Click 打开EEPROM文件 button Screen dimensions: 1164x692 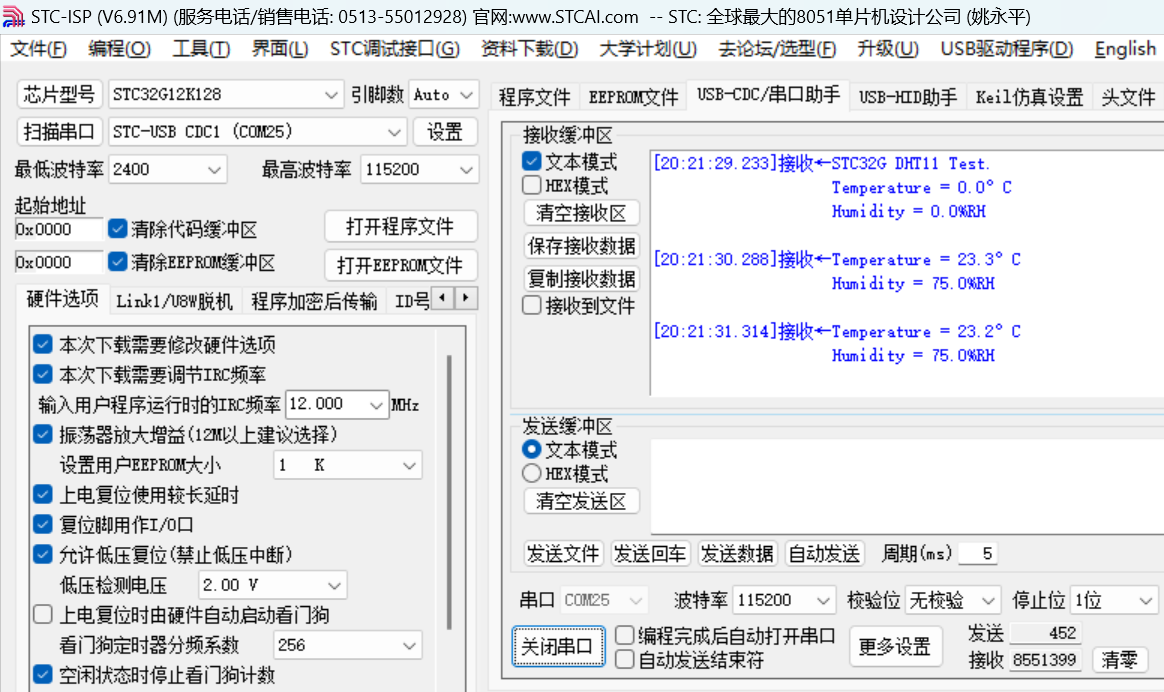pyautogui.click(x=400, y=265)
